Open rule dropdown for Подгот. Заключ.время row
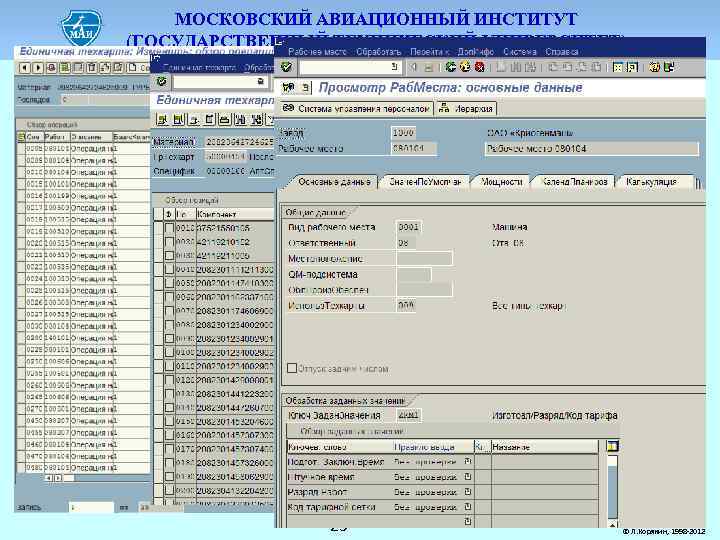Viewport: 720px width, 540px height. click(467, 461)
